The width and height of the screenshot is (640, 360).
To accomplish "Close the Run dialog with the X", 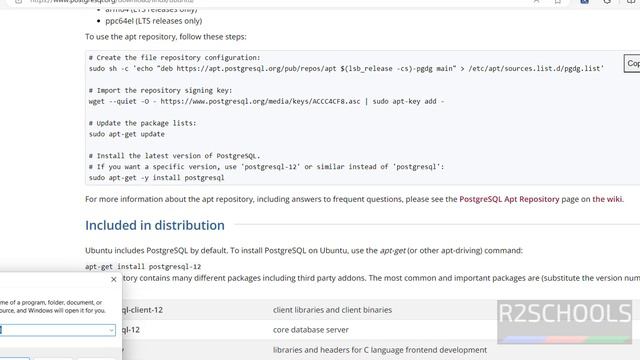I will click(114, 280).
